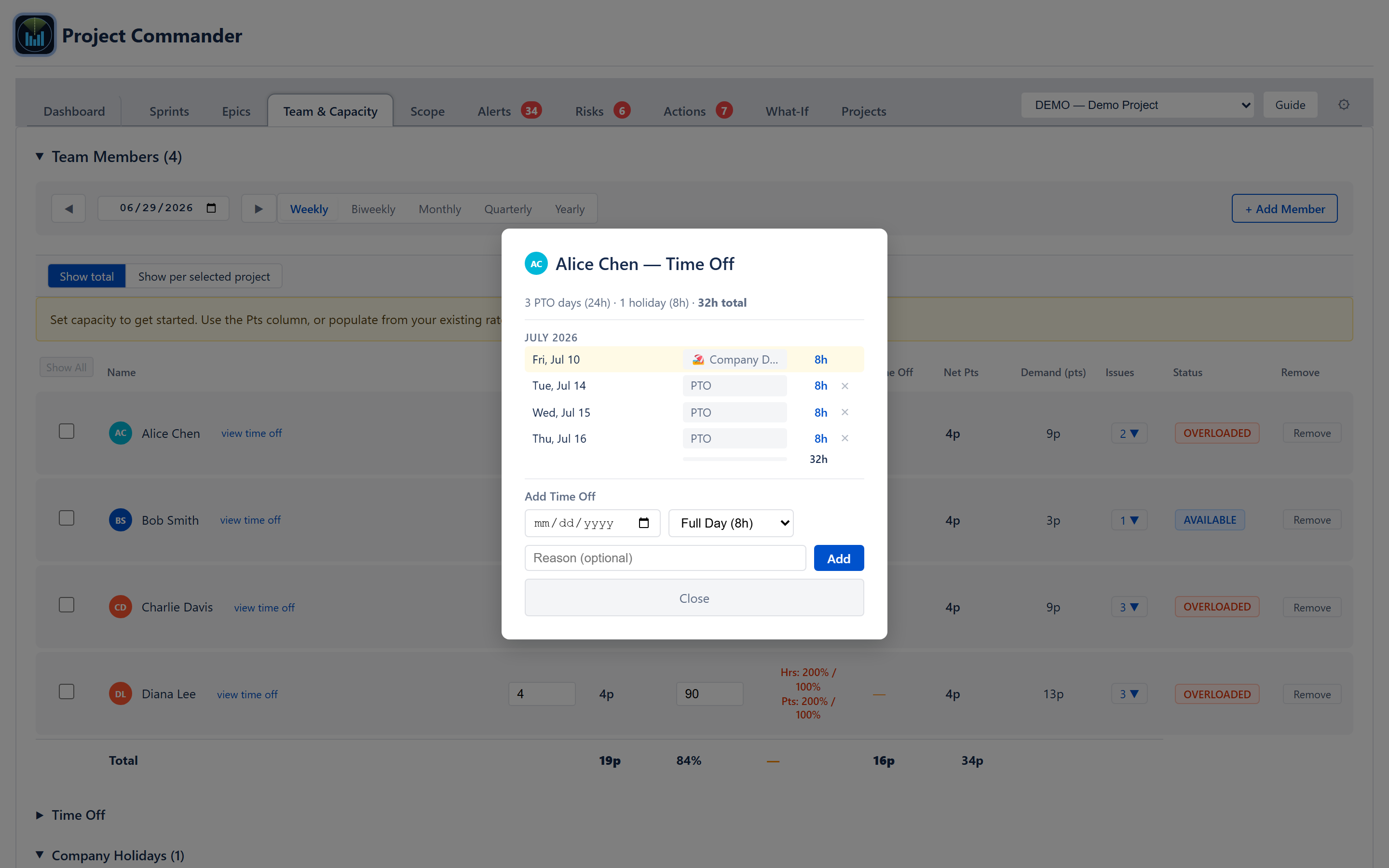The height and width of the screenshot is (868, 1389).
Task: Click view time off for Bob Smith
Action: click(250, 519)
